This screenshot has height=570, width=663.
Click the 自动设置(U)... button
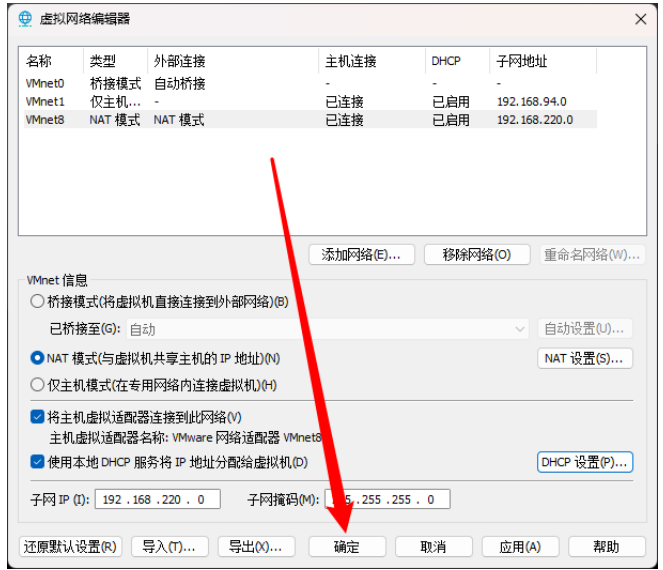(x=585, y=329)
